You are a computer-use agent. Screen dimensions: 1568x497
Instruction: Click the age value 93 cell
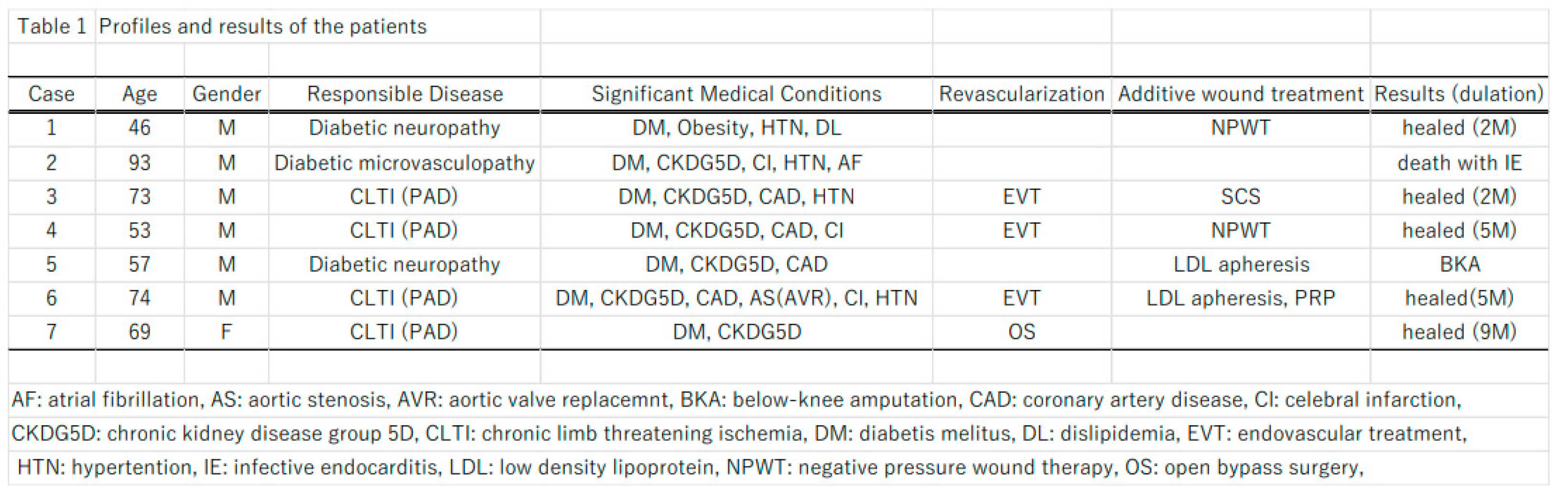pos(140,163)
